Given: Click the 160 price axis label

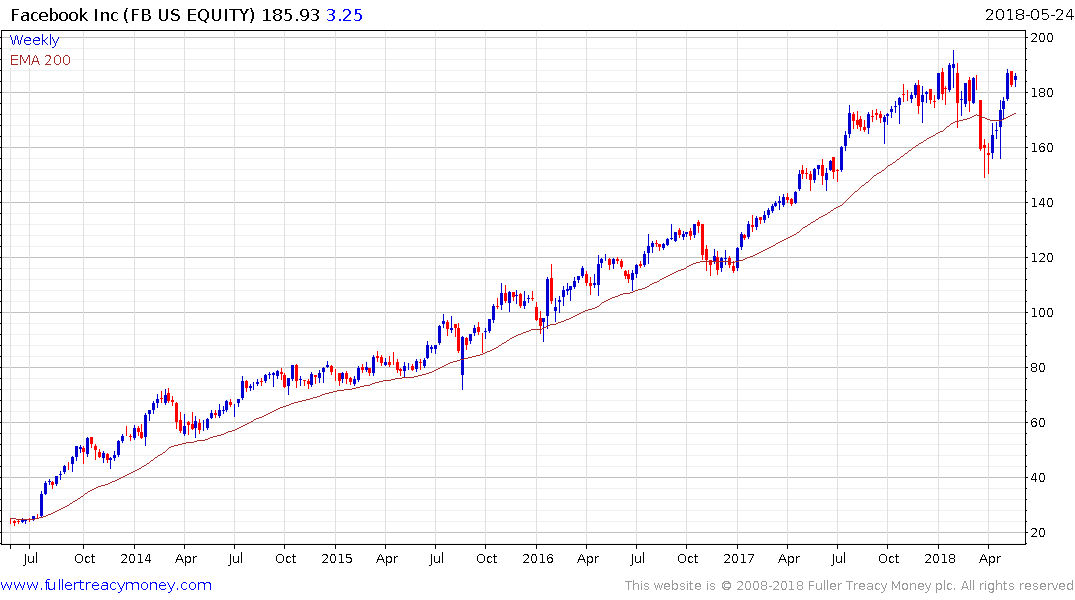Looking at the screenshot, I should point(1042,147).
